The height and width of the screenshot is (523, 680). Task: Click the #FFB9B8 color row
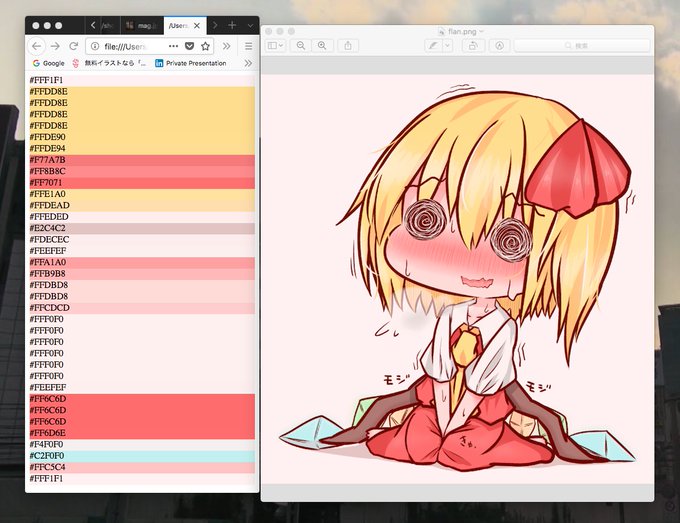click(142, 274)
